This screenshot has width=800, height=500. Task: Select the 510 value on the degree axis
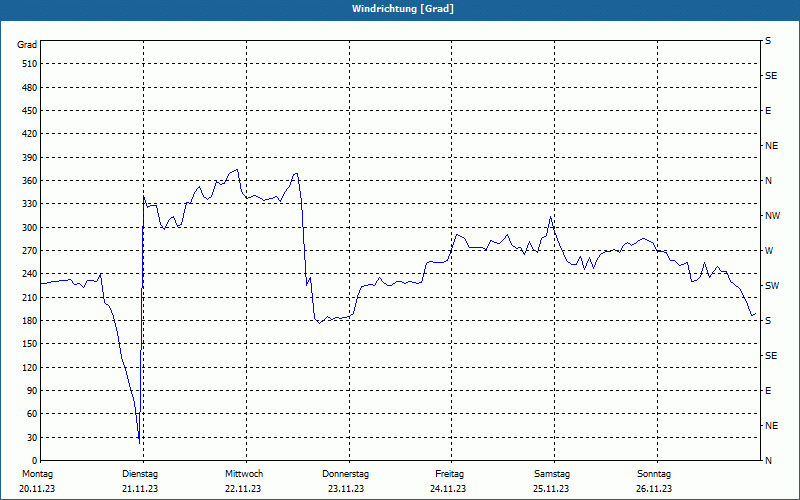(29, 64)
